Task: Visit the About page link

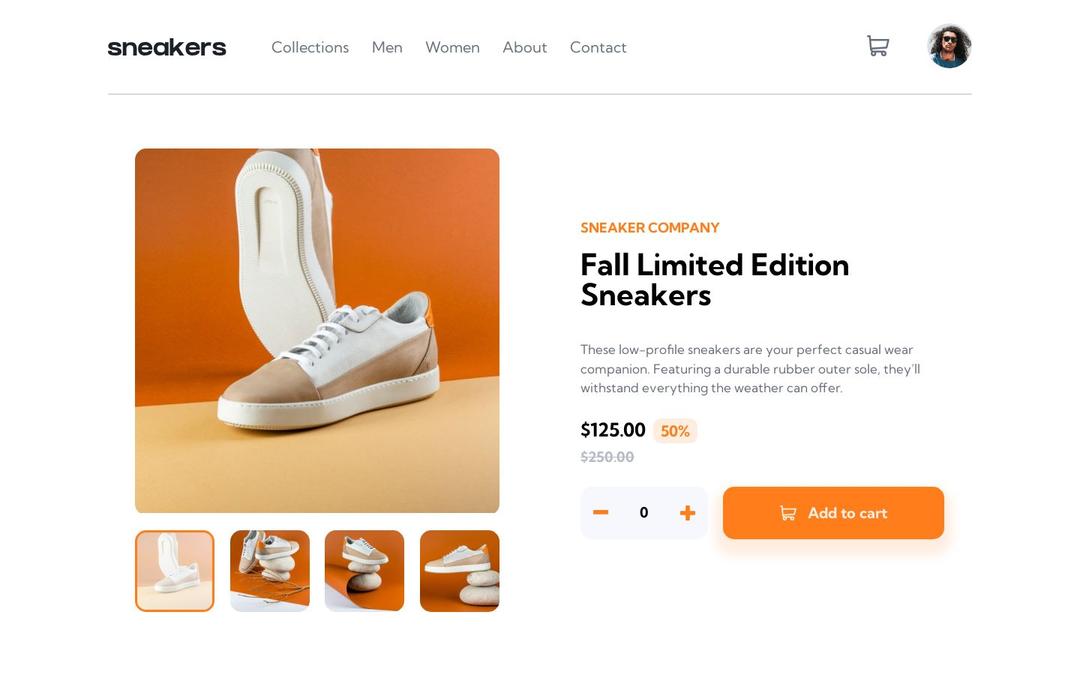Action: [525, 48]
